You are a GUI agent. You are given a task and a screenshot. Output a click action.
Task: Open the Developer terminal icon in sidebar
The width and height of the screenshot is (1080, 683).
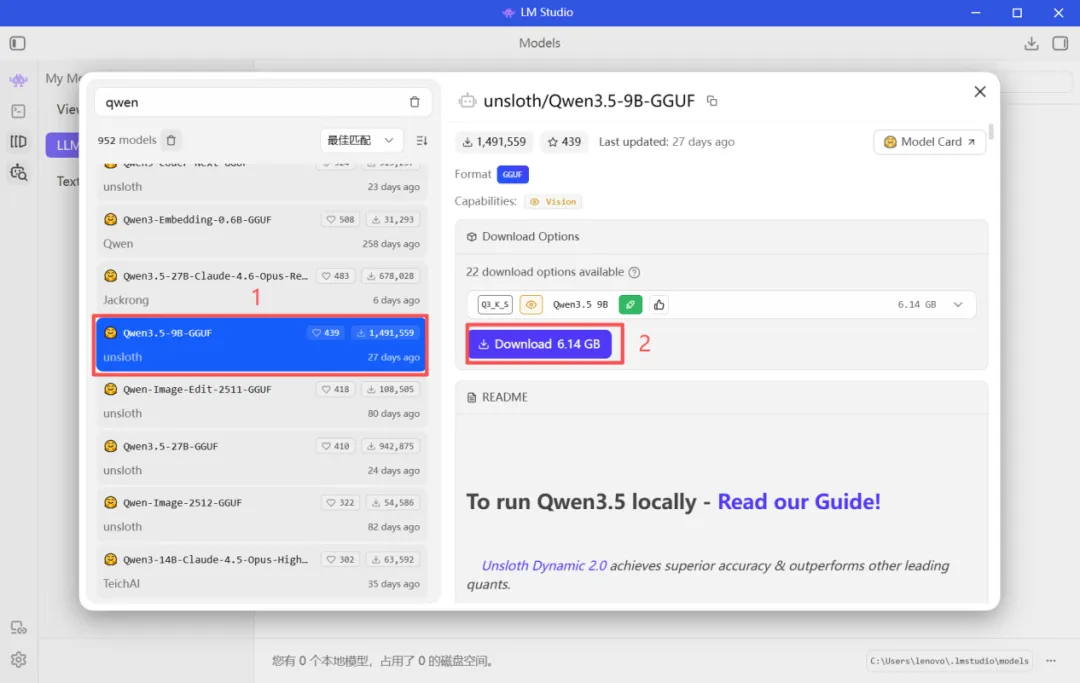[x=19, y=111]
